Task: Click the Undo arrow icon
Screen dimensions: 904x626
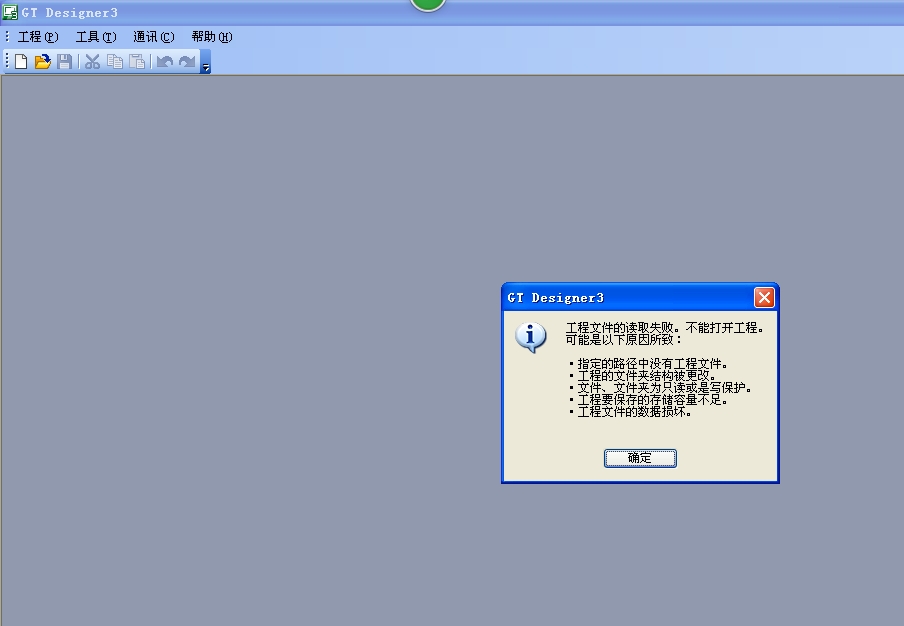Action: pos(165,61)
